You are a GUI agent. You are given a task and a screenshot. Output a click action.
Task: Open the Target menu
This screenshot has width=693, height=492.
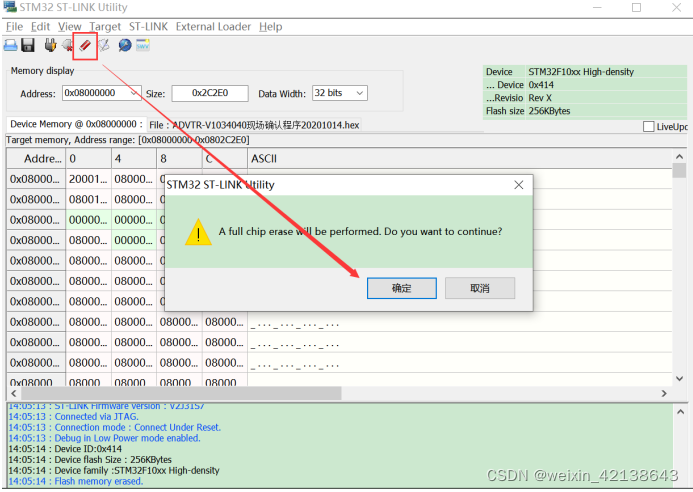point(105,27)
